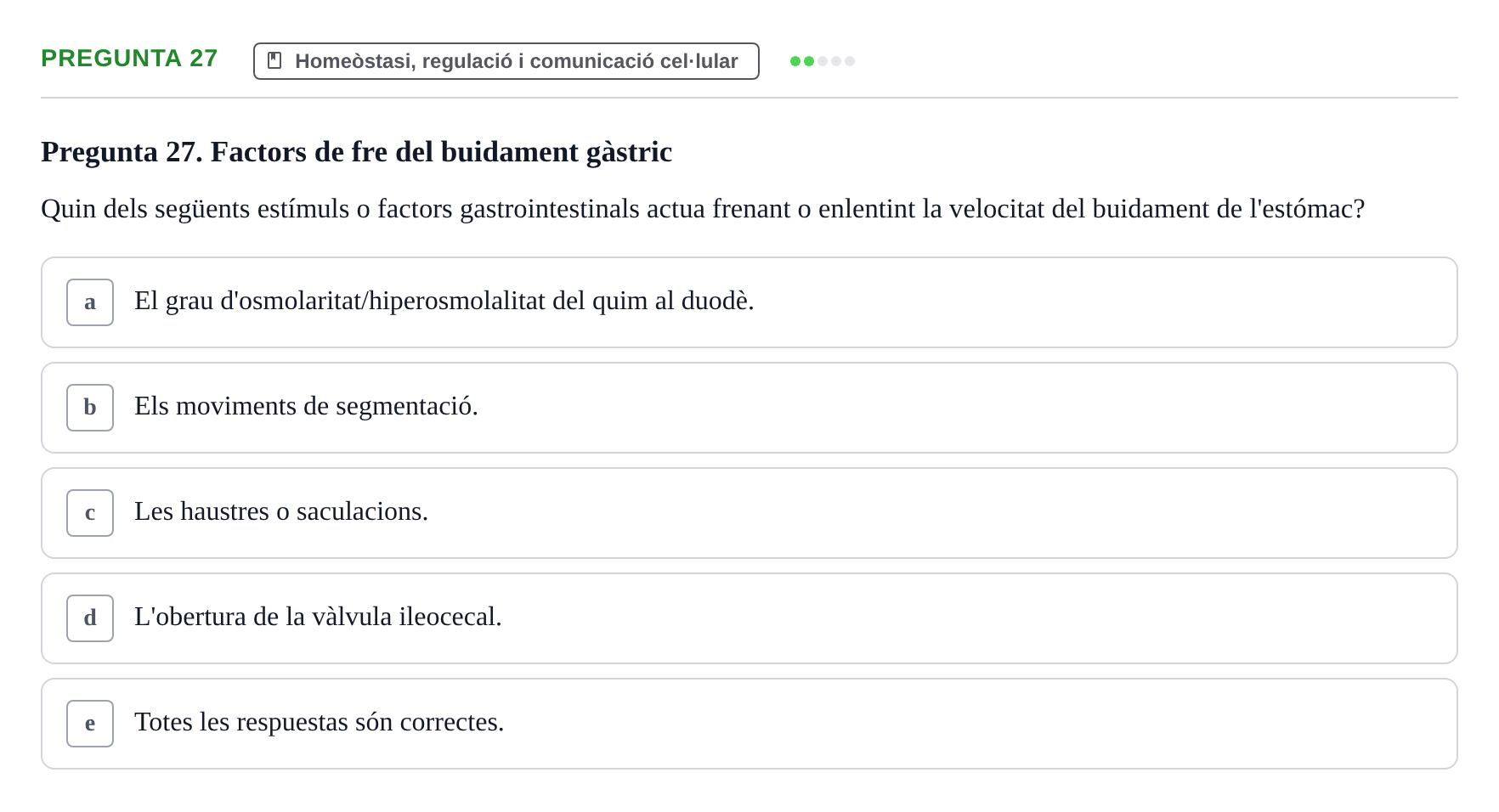Select answer letter box c

tap(90, 513)
